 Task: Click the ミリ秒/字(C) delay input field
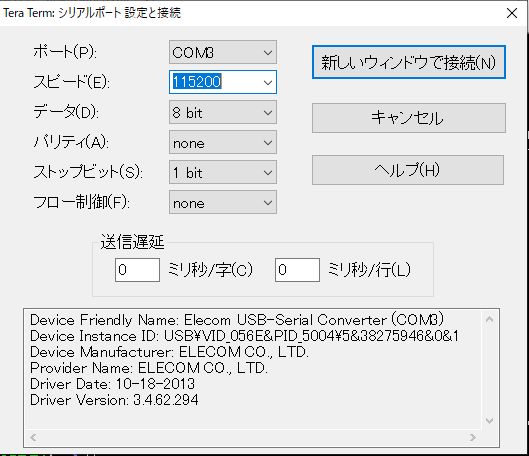tap(137, 270)
